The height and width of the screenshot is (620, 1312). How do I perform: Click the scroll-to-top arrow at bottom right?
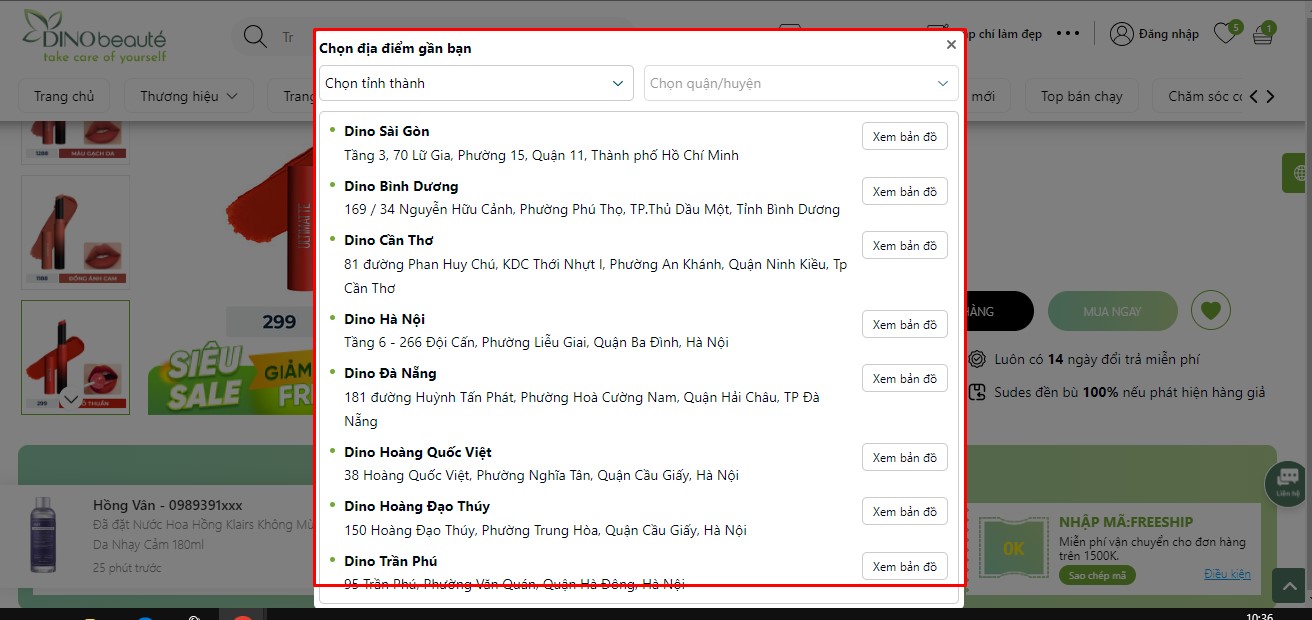[x=1288, y=585]
